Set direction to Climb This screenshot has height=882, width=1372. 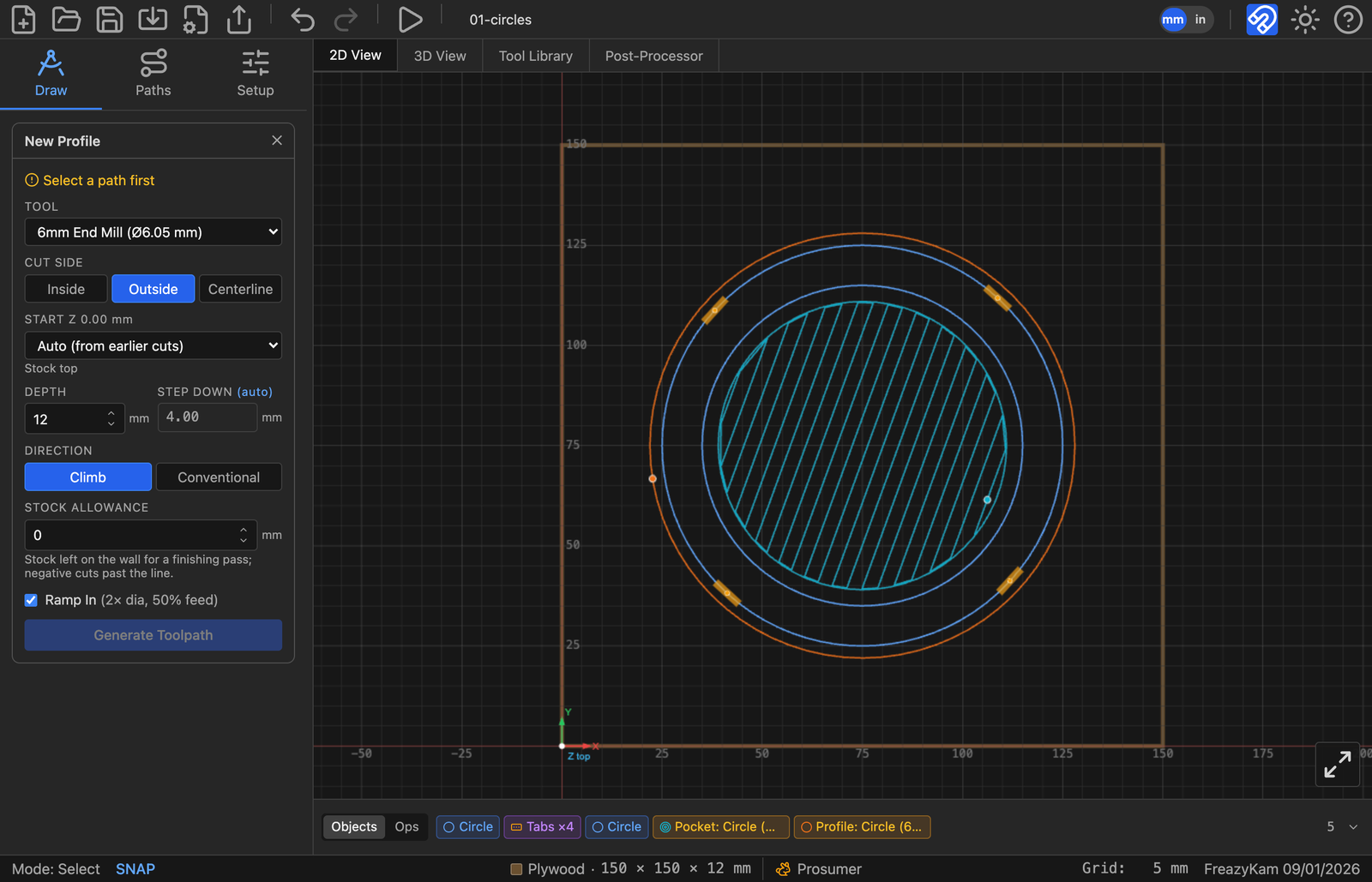pos(88,477)
